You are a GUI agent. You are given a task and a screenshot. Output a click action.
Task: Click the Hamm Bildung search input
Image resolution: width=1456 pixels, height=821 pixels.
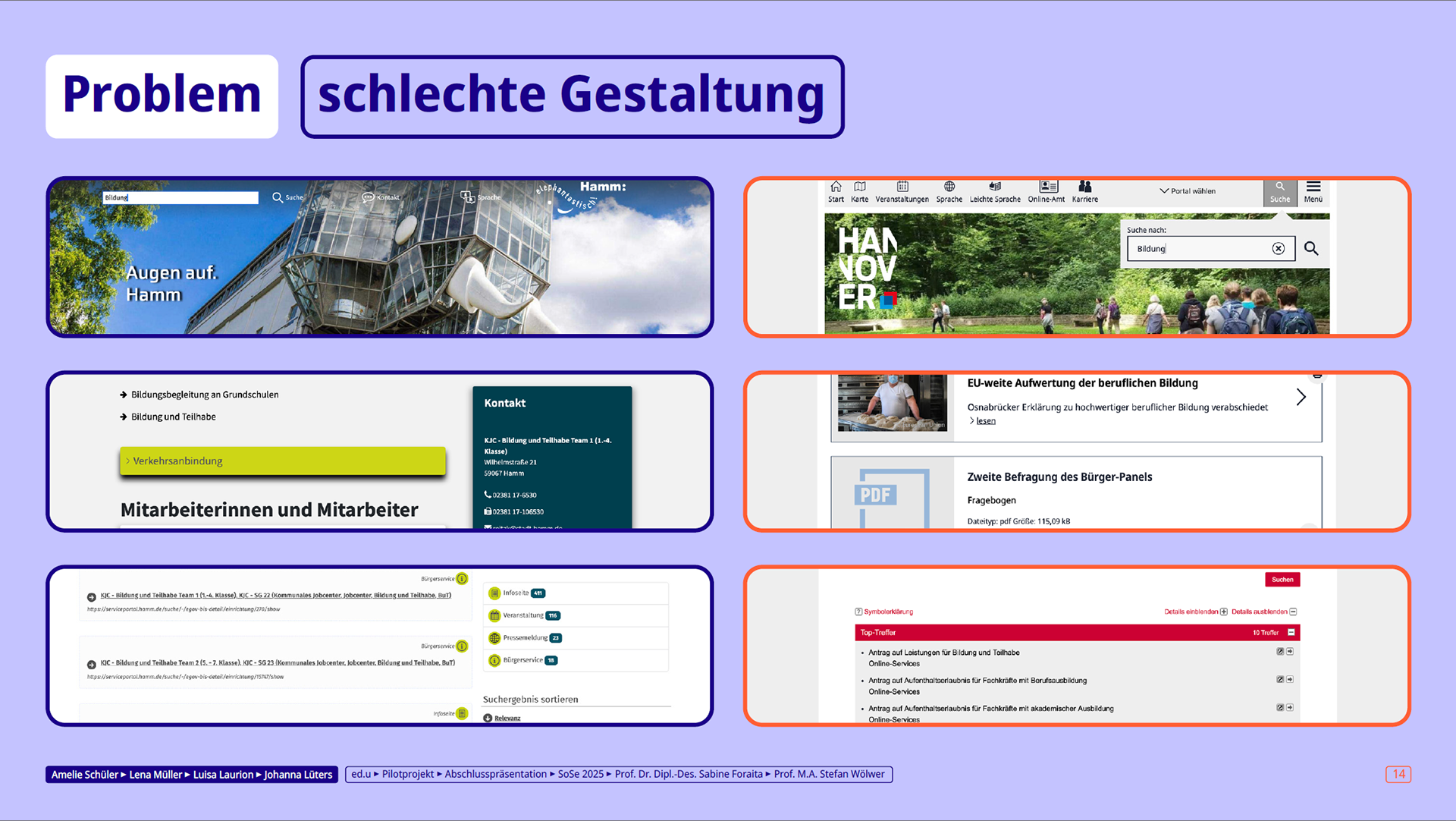(x=180, y=198)
